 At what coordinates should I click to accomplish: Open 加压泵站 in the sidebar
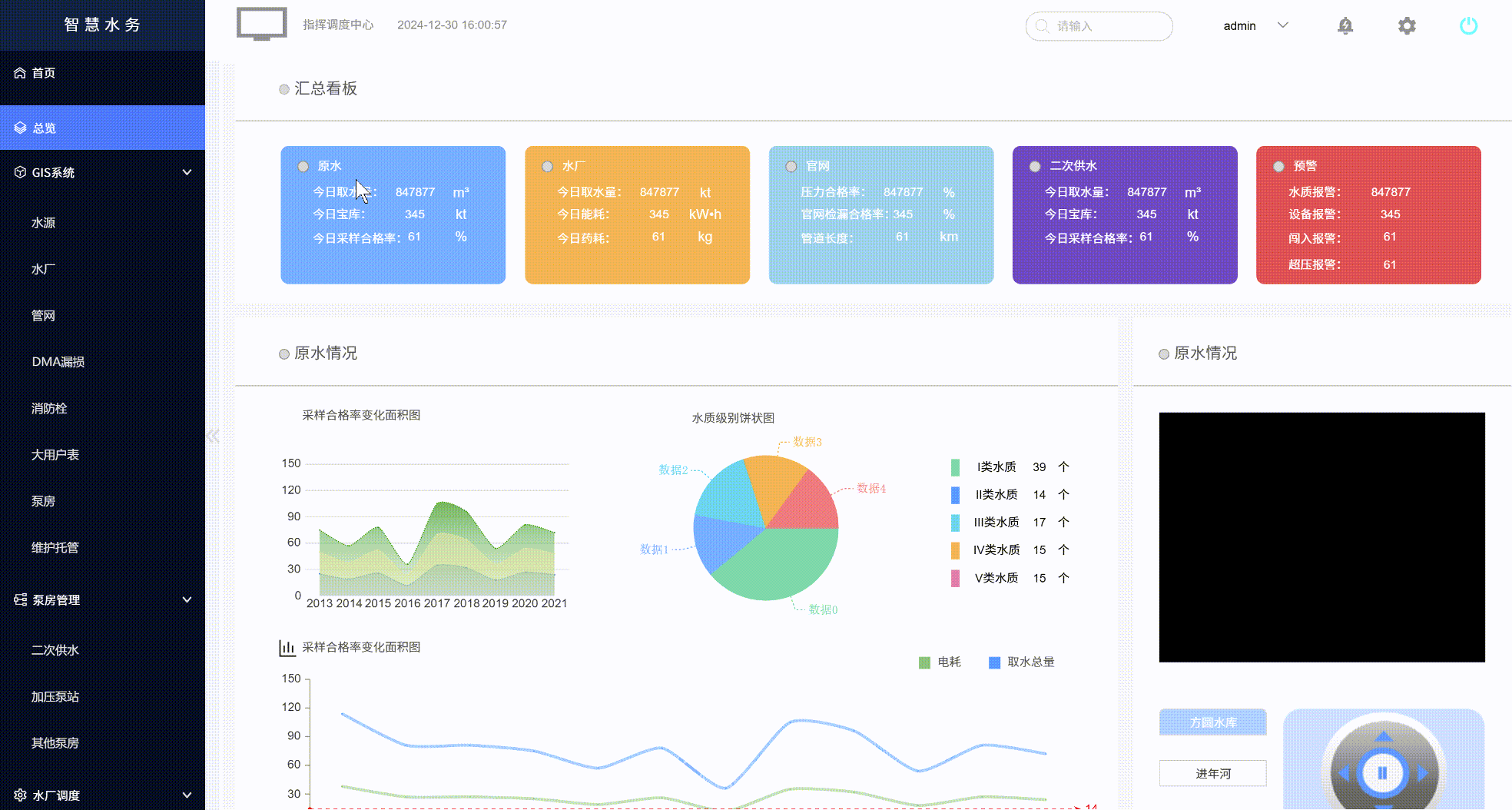[x=55, y=697]
